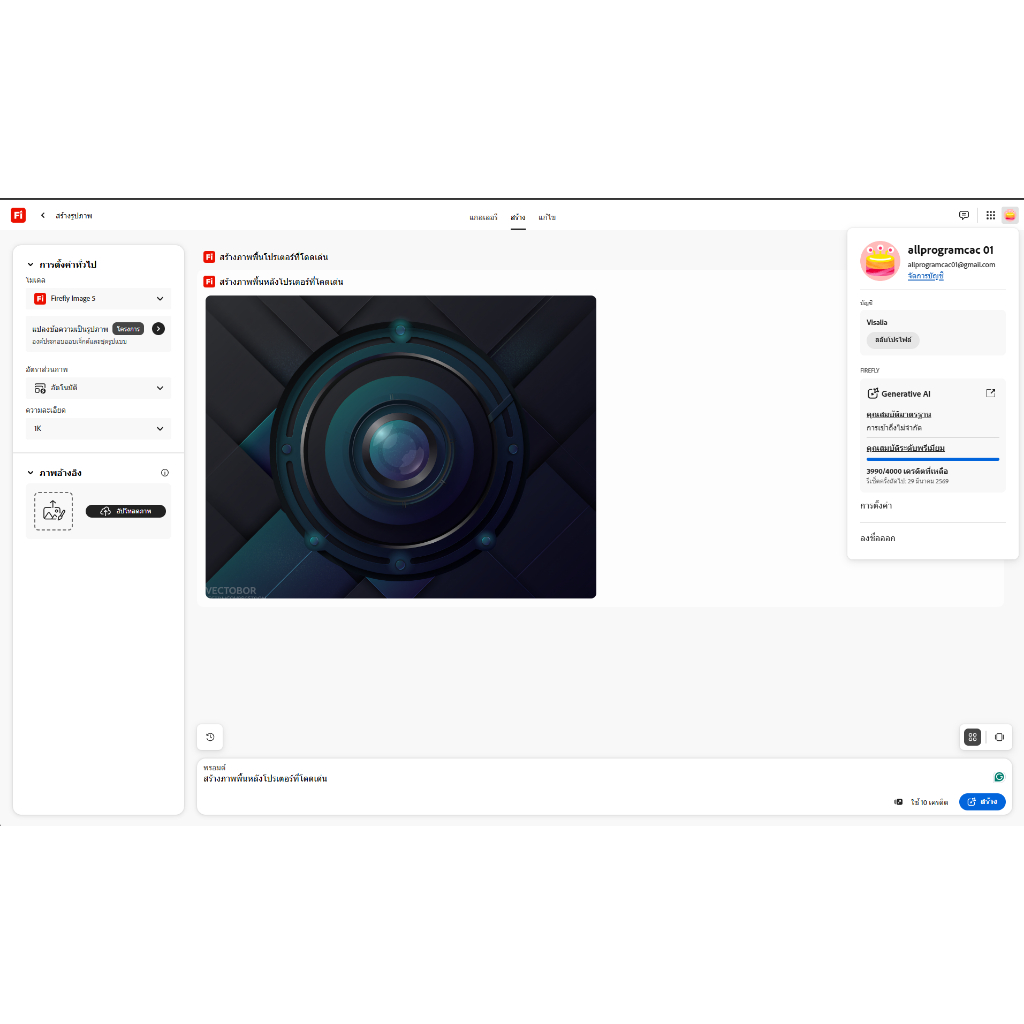Click the dark tag on the text-to-image card
Screen dimensions: 1024x1024
pyautogui.click(x=128, y=328)
